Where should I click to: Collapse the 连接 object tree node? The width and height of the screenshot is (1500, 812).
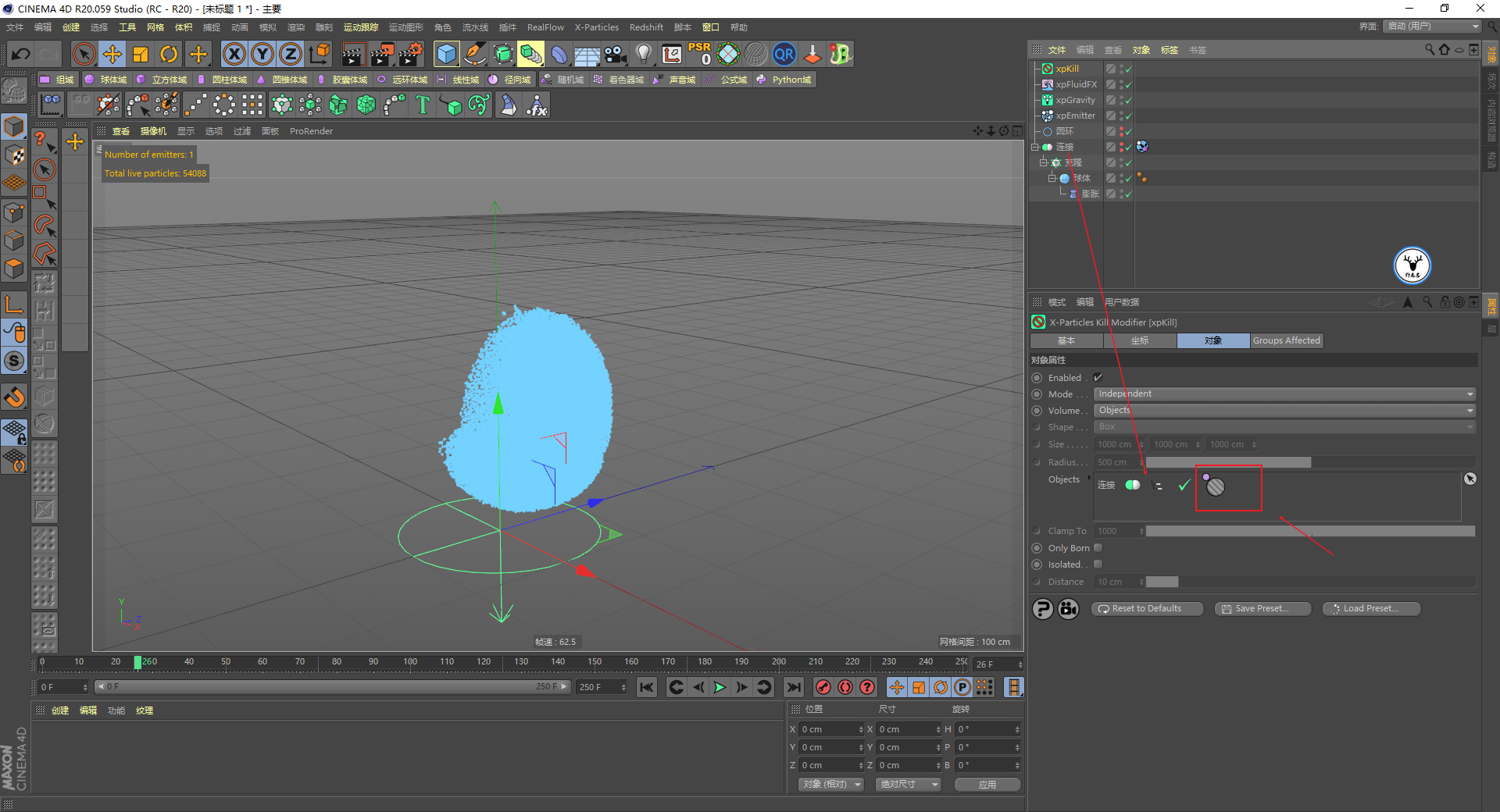click(x=1035, y=147)
